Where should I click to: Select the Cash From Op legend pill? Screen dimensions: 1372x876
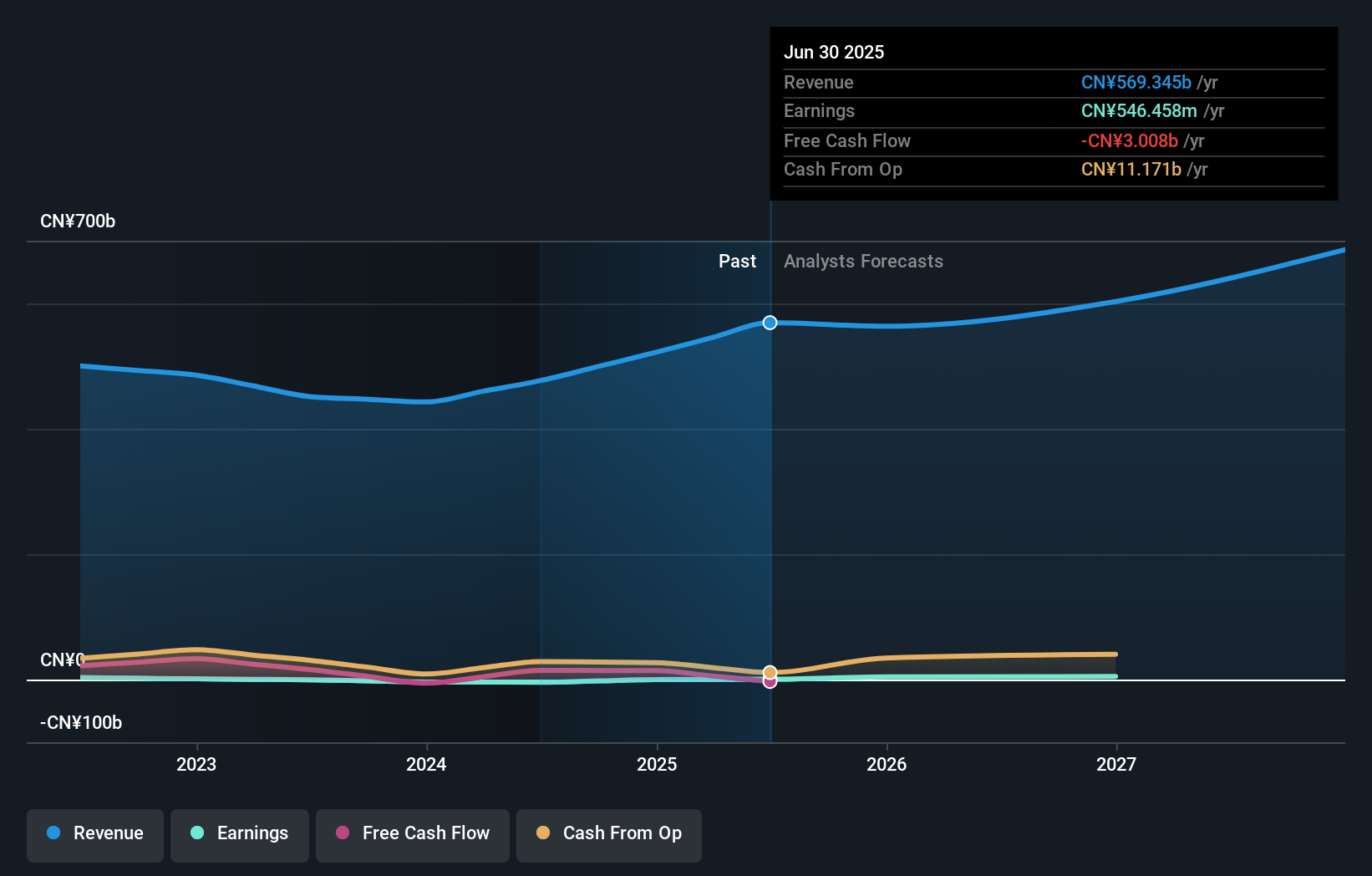tap(608, 835)
